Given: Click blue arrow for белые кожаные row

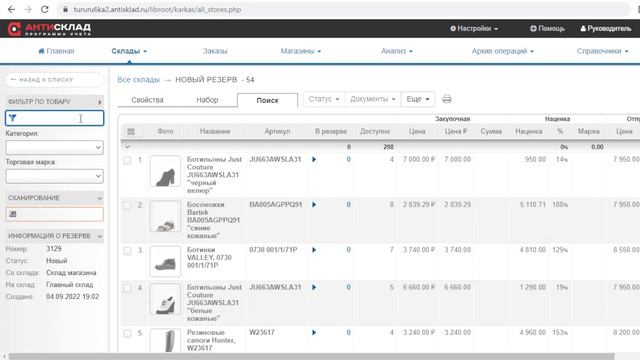Looking at the screenshot, I should pos(314,287).
